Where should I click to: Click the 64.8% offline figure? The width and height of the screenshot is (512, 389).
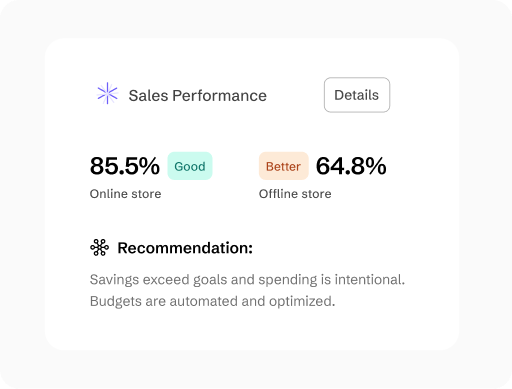tap(351, 166)
